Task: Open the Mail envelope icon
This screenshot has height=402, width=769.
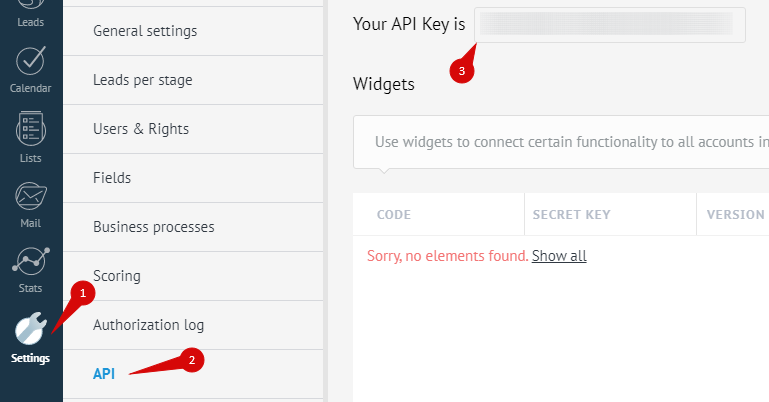Action: [x=31, y=196]
